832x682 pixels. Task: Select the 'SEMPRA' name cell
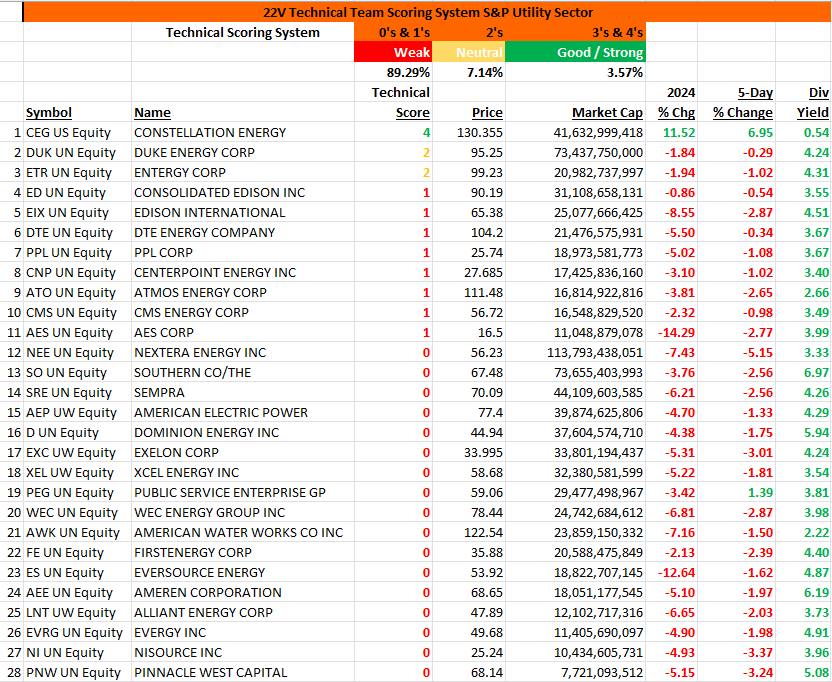click(242, 392)
